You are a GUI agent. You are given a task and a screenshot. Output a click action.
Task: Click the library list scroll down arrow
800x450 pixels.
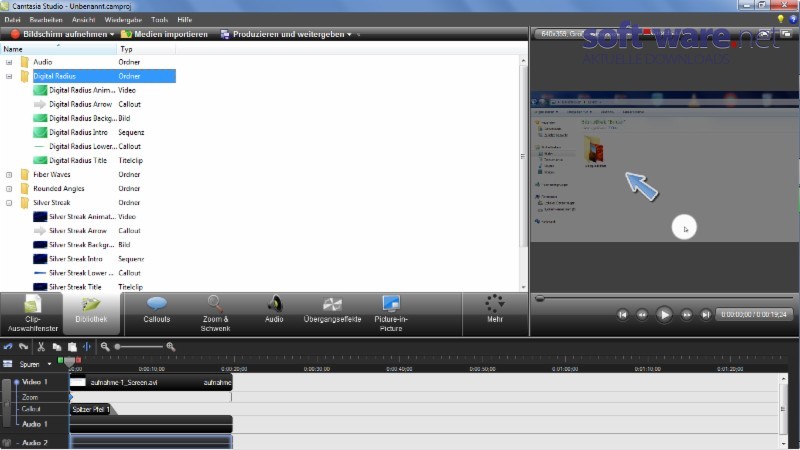523,287
